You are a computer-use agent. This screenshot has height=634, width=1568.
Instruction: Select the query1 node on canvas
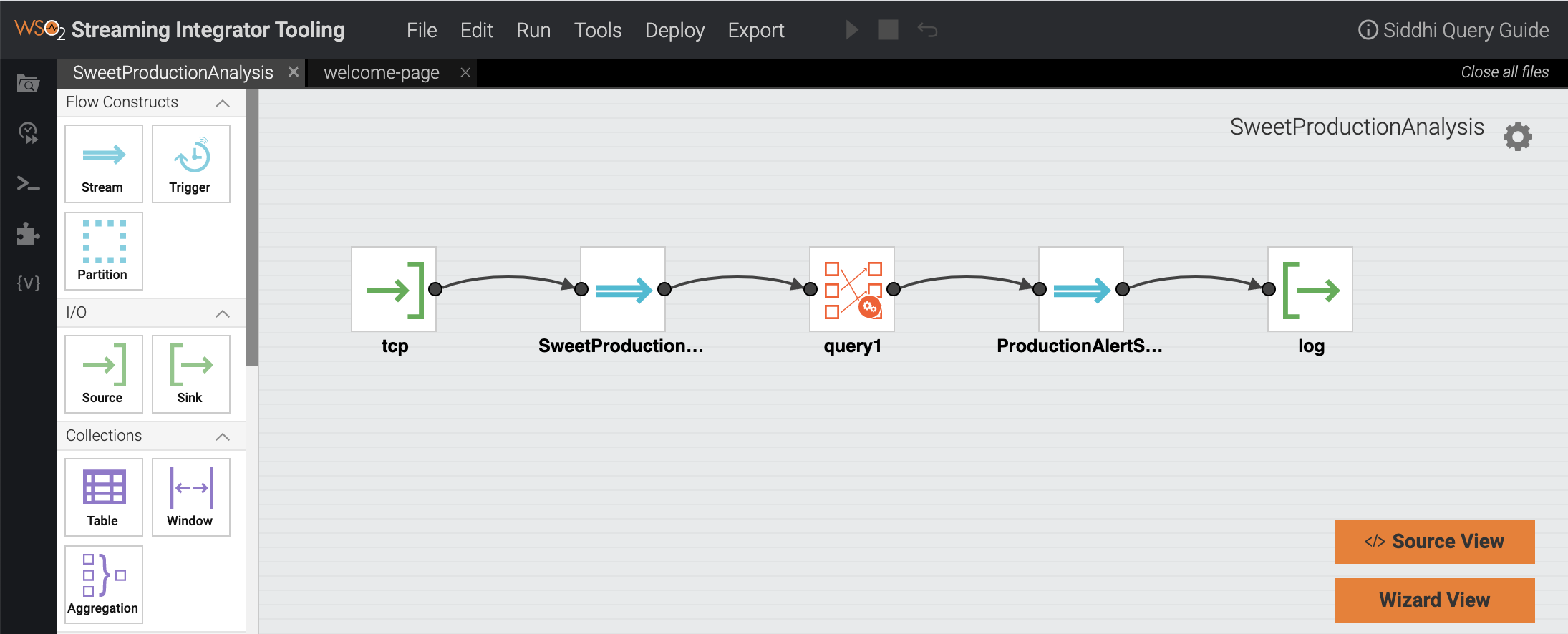tap(852, 289)
